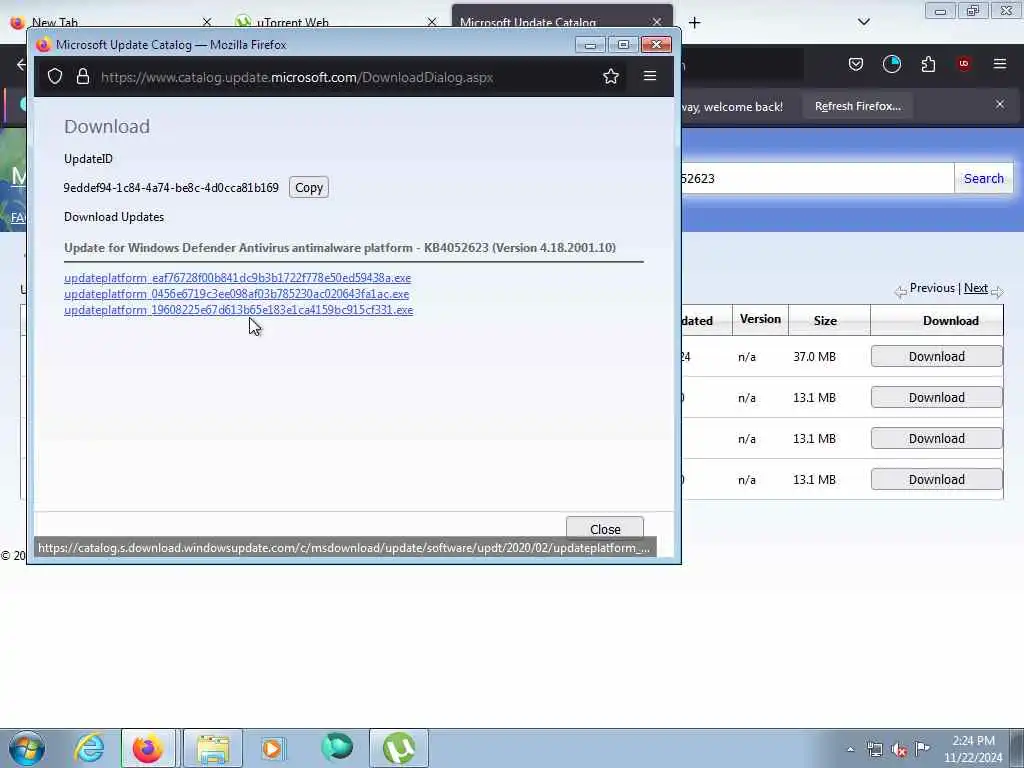The height and width of the screenshot is (768, 1024).
Task: Click the padlock site info icon in the dialog
Action: pyautogui.click(x=82, y=76)
